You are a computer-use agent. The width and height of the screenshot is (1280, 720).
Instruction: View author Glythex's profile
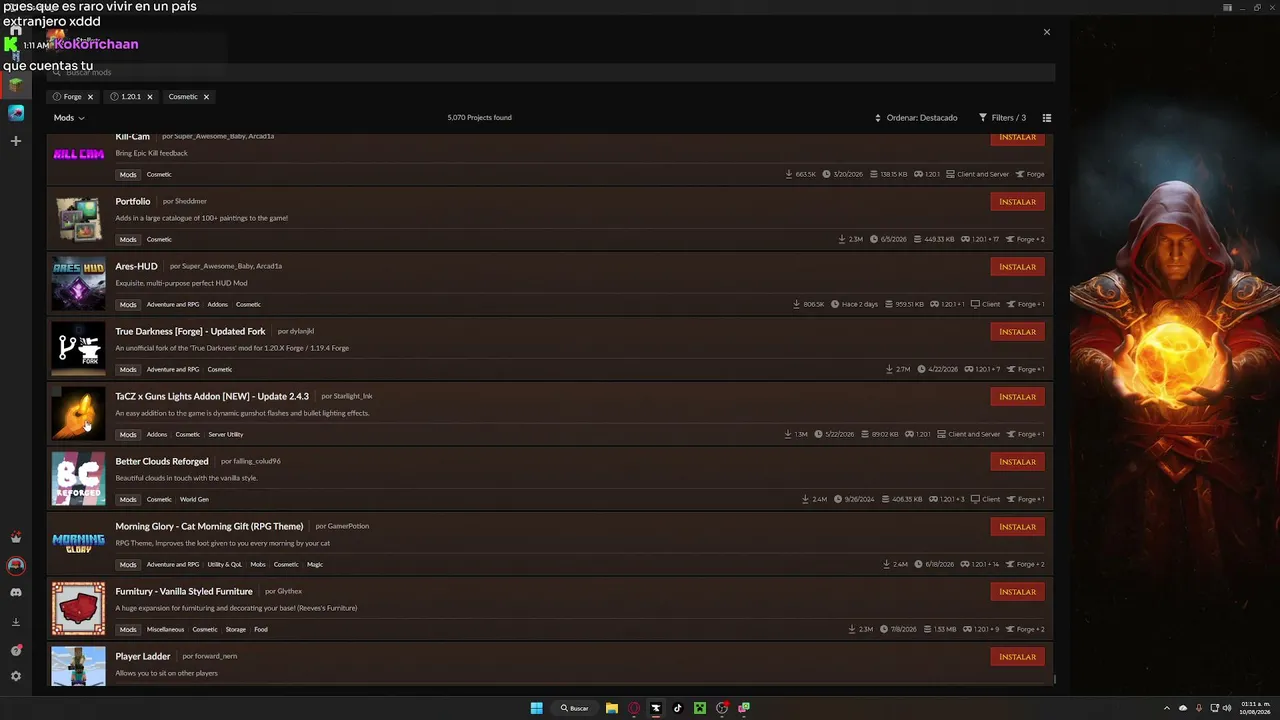click(289, 591)
